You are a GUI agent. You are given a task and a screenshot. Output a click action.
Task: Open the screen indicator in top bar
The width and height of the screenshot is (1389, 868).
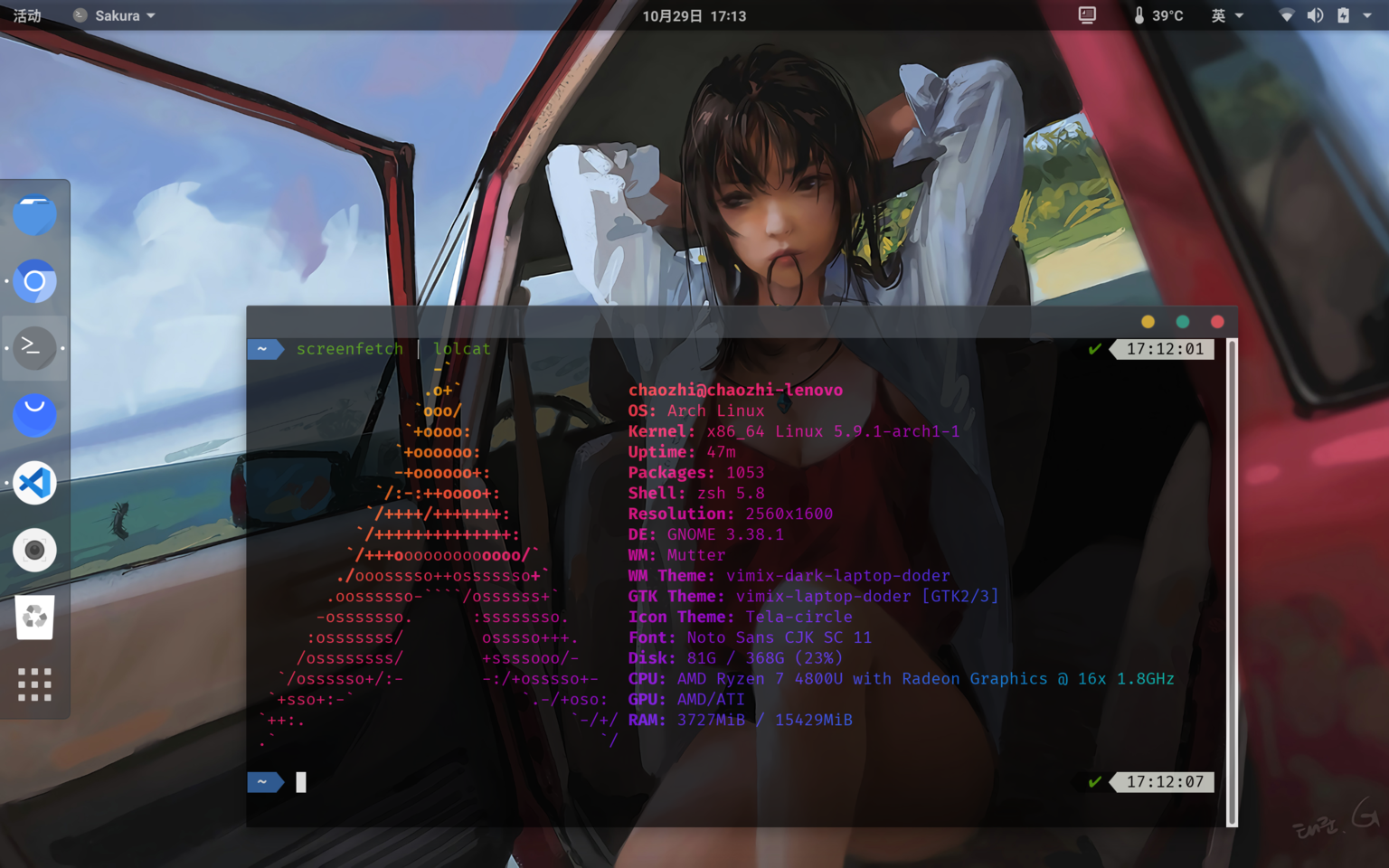tap(1087, 15)
